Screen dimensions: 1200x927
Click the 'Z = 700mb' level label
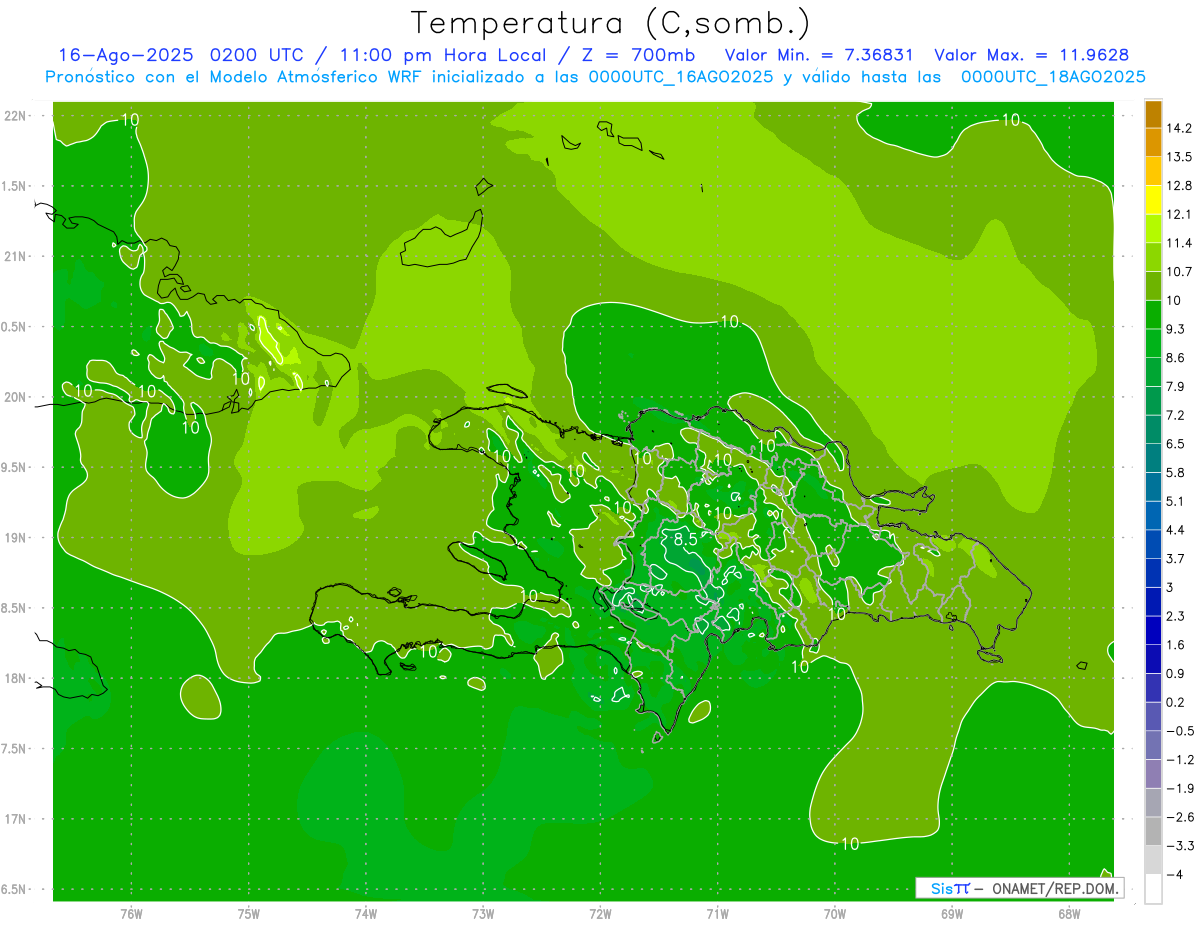[x=636, y=55]
